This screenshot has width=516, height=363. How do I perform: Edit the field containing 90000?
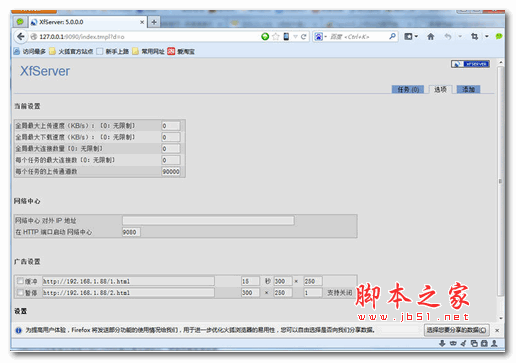171,171
